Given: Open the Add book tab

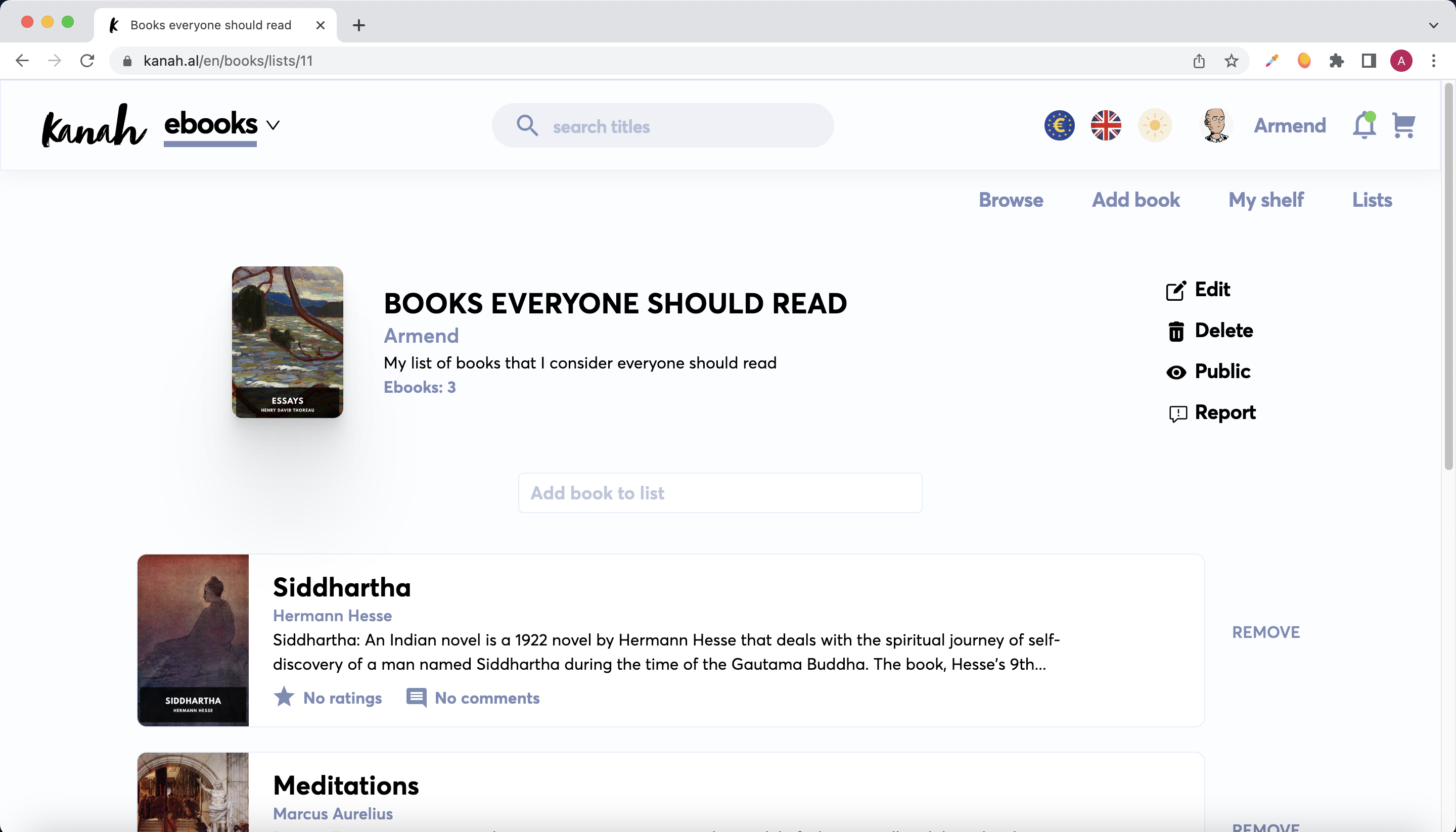Looking at the screenshot, I should coord(1135,200).
